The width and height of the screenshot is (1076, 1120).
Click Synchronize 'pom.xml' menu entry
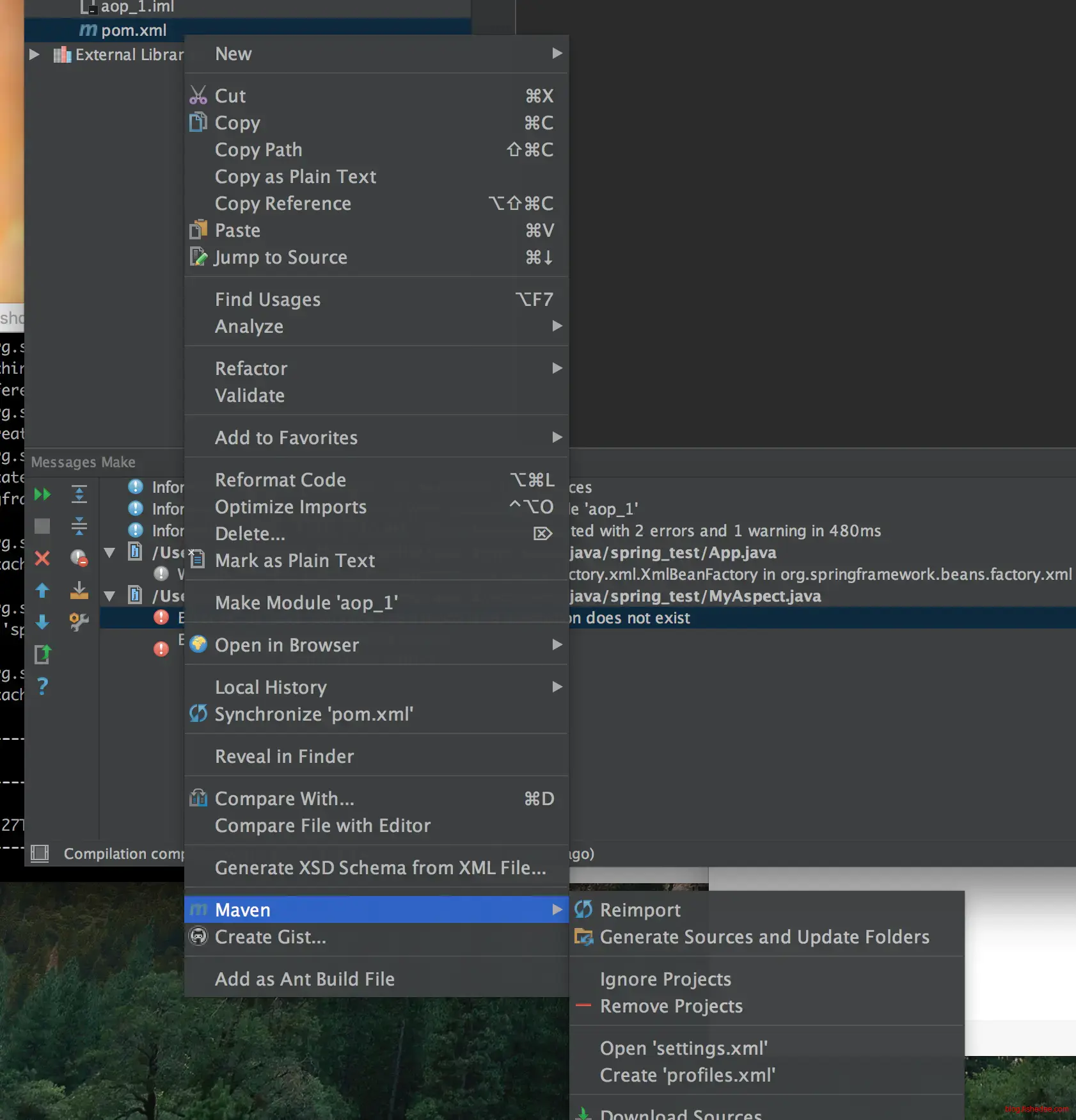pyautogui.click(x=313, y=714)
